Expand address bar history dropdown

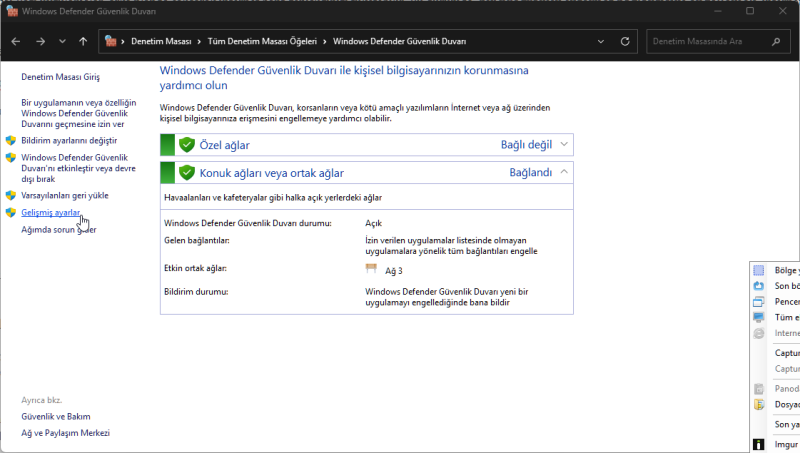pos(601,41)
